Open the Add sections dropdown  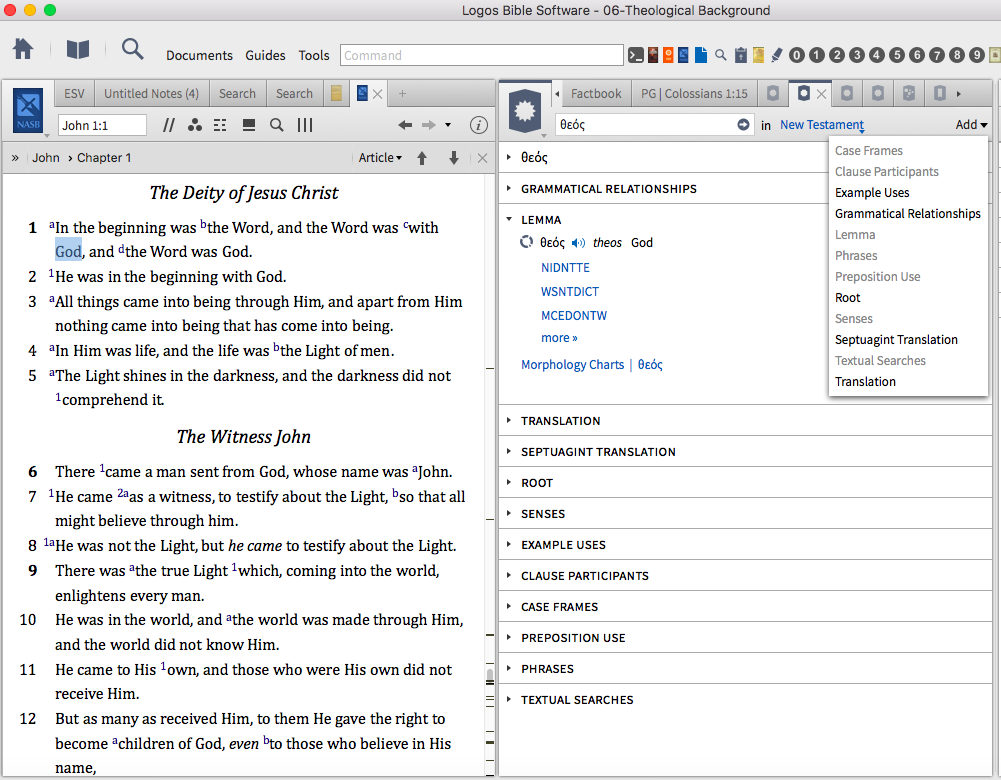(971, 124)
